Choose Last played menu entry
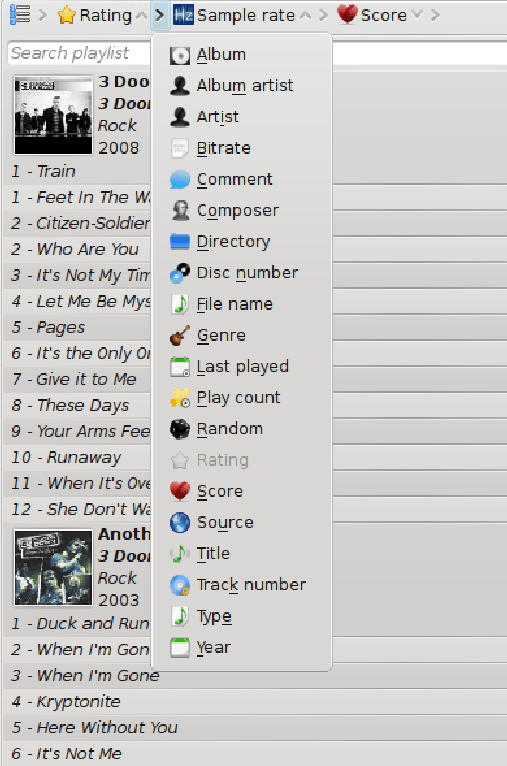Screen dimensions: 507x766 point(242,367)
